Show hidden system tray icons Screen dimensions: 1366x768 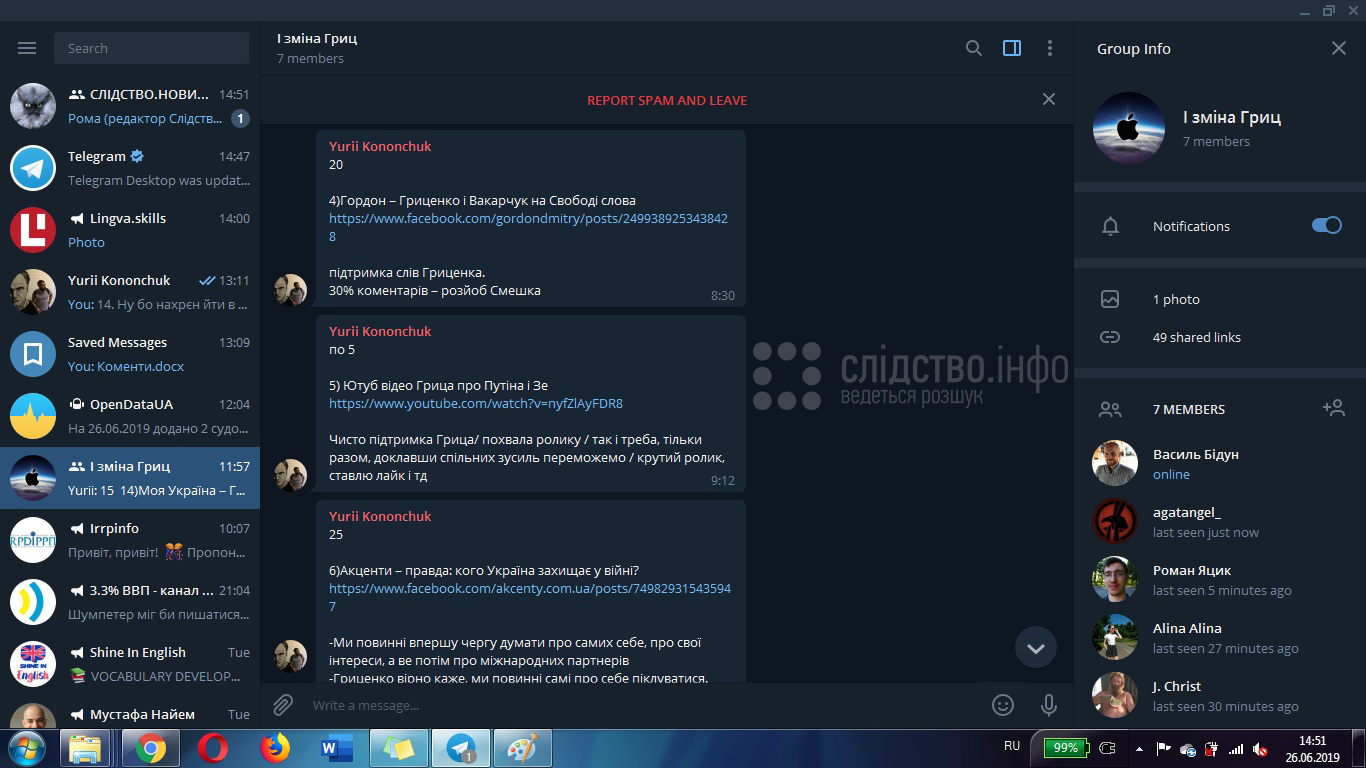click(x=1139, y=748)
